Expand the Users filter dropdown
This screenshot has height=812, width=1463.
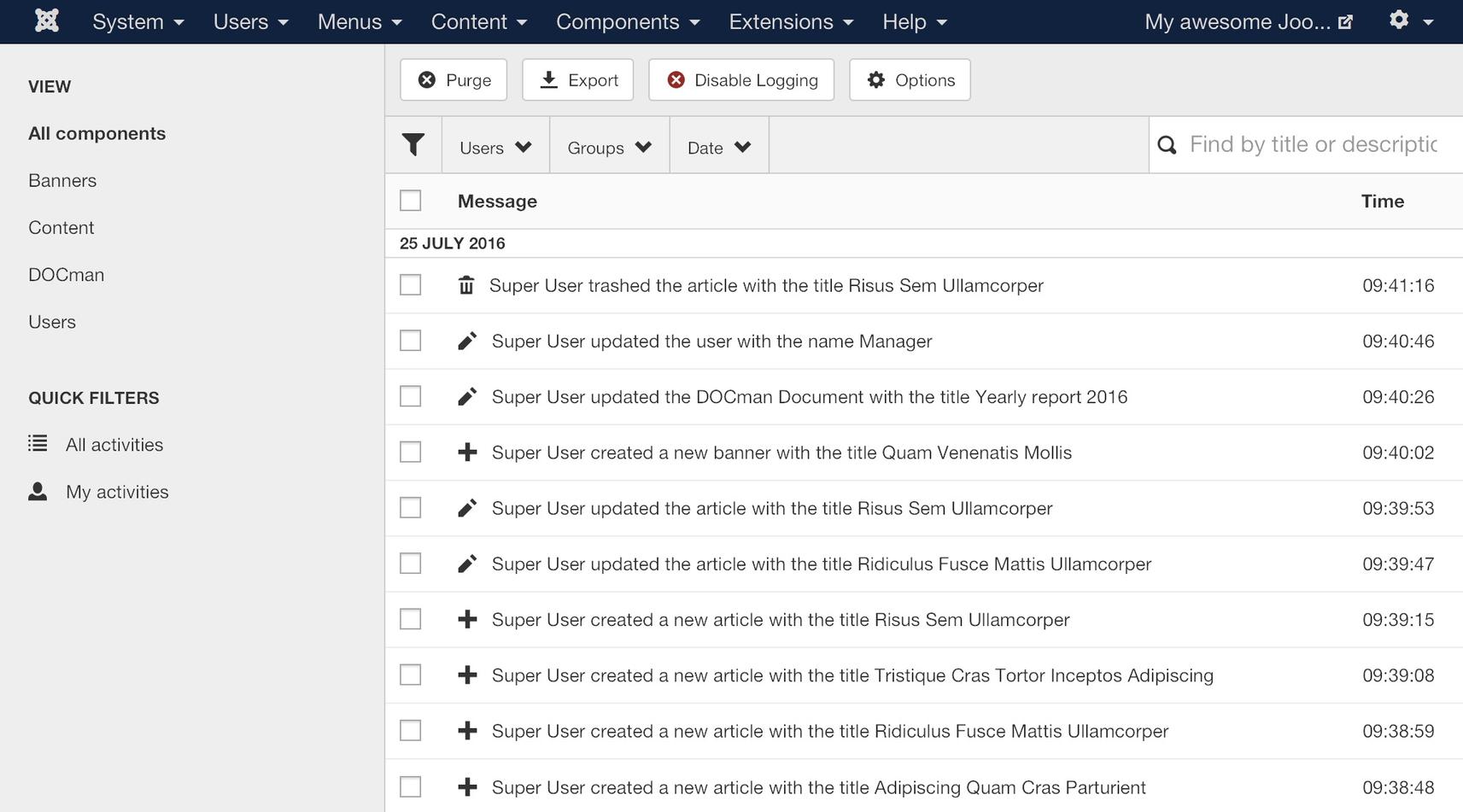tap(495, 147)
